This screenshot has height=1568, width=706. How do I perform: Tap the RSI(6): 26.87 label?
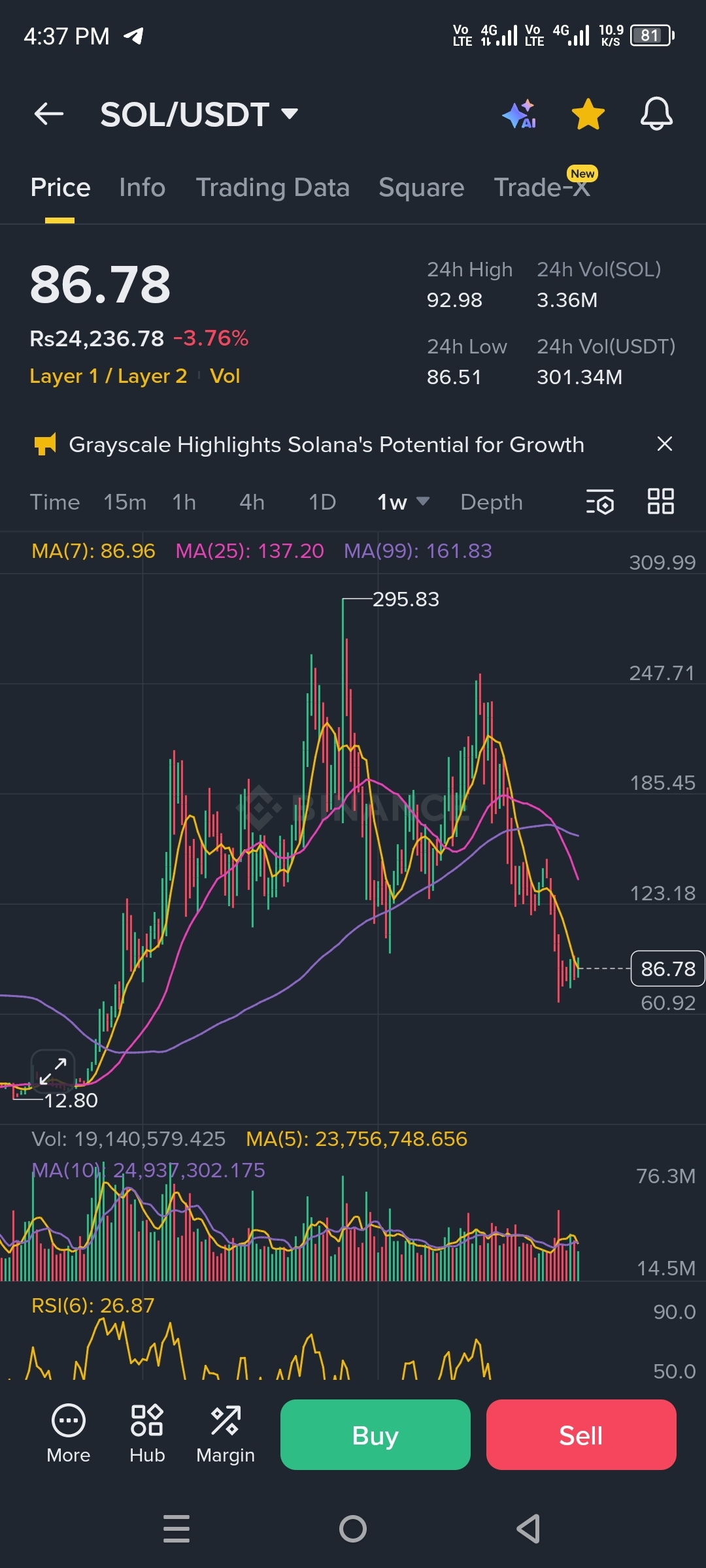pyautogui.click(x=93, y=1306)
